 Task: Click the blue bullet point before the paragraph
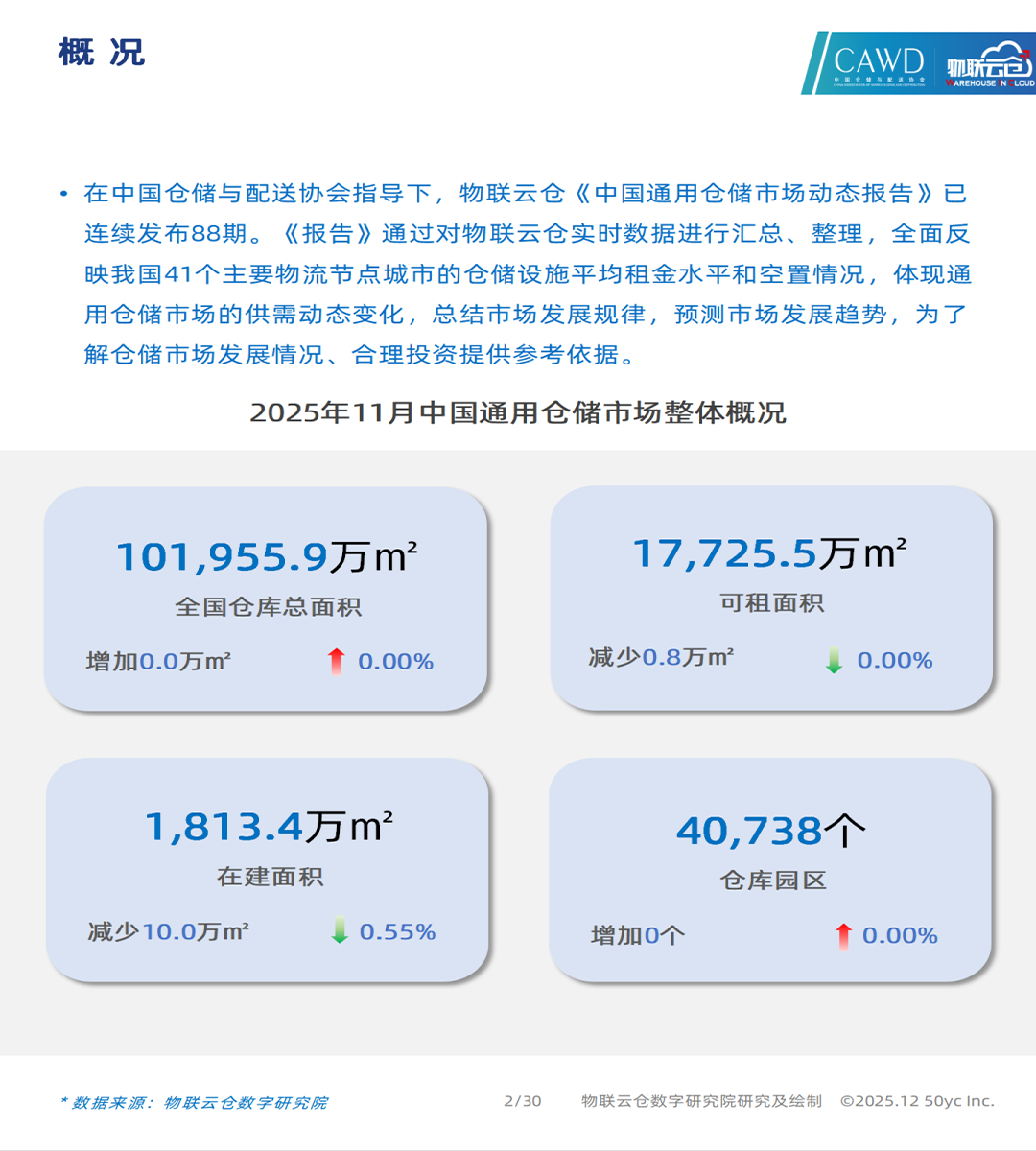64,195
